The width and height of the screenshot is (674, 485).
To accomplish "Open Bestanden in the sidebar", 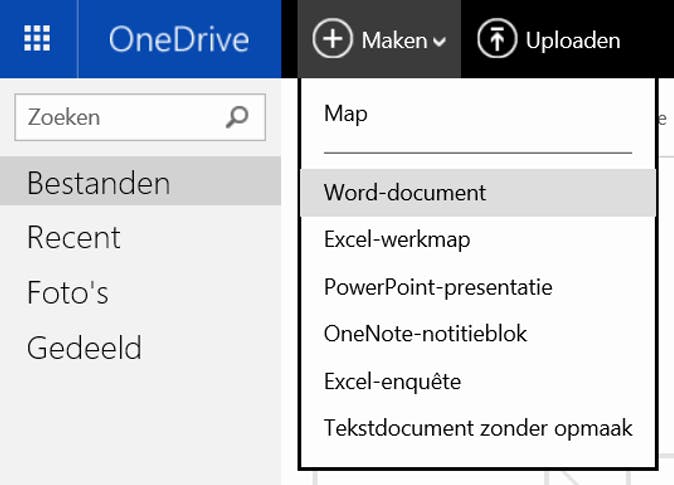I will pos(99,183).
